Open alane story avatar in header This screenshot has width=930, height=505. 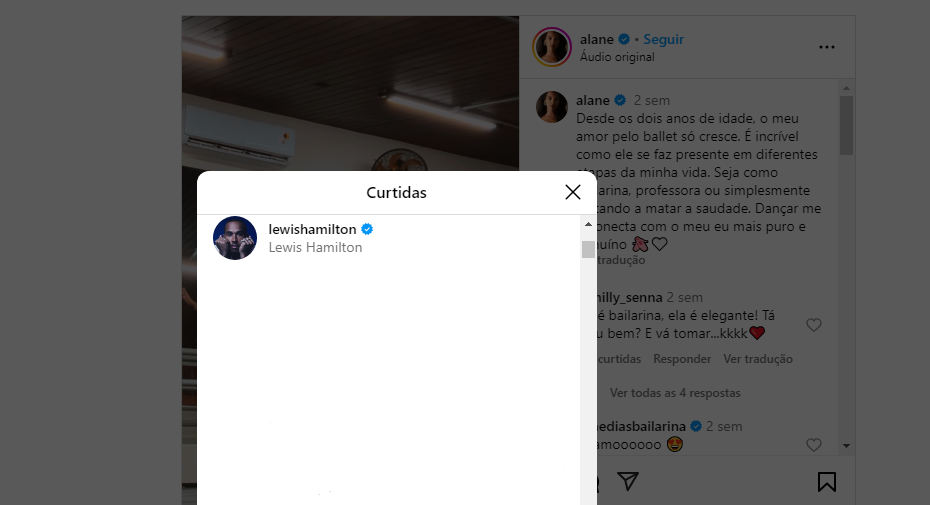point(552,47)
